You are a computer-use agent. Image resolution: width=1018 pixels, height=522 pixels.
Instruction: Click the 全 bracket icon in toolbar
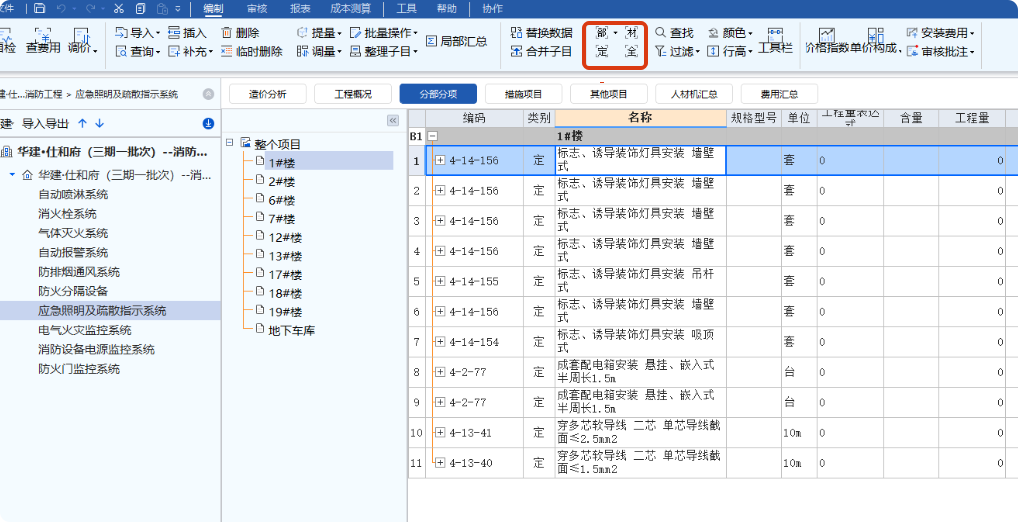(x=630, y=52)
